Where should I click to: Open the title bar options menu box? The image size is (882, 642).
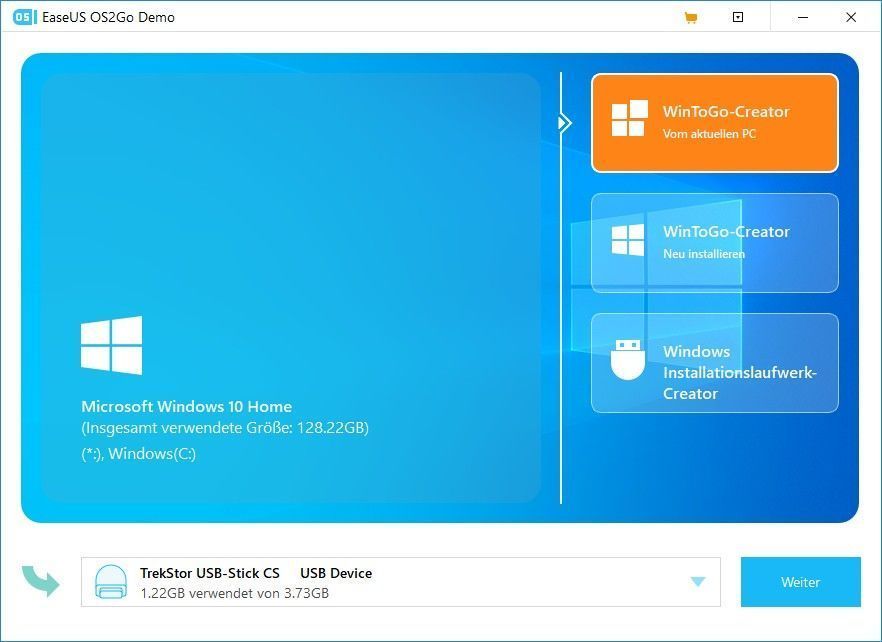point(738,17)
